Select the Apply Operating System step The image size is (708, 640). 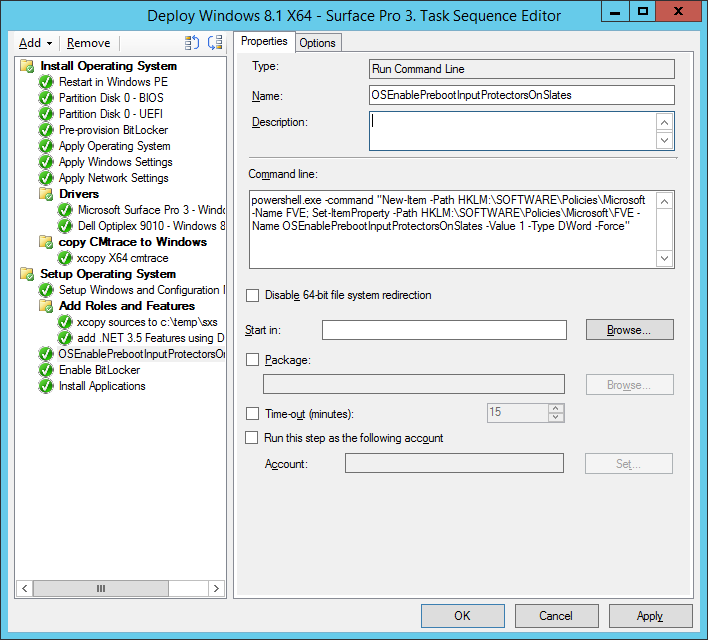[115, 146]
